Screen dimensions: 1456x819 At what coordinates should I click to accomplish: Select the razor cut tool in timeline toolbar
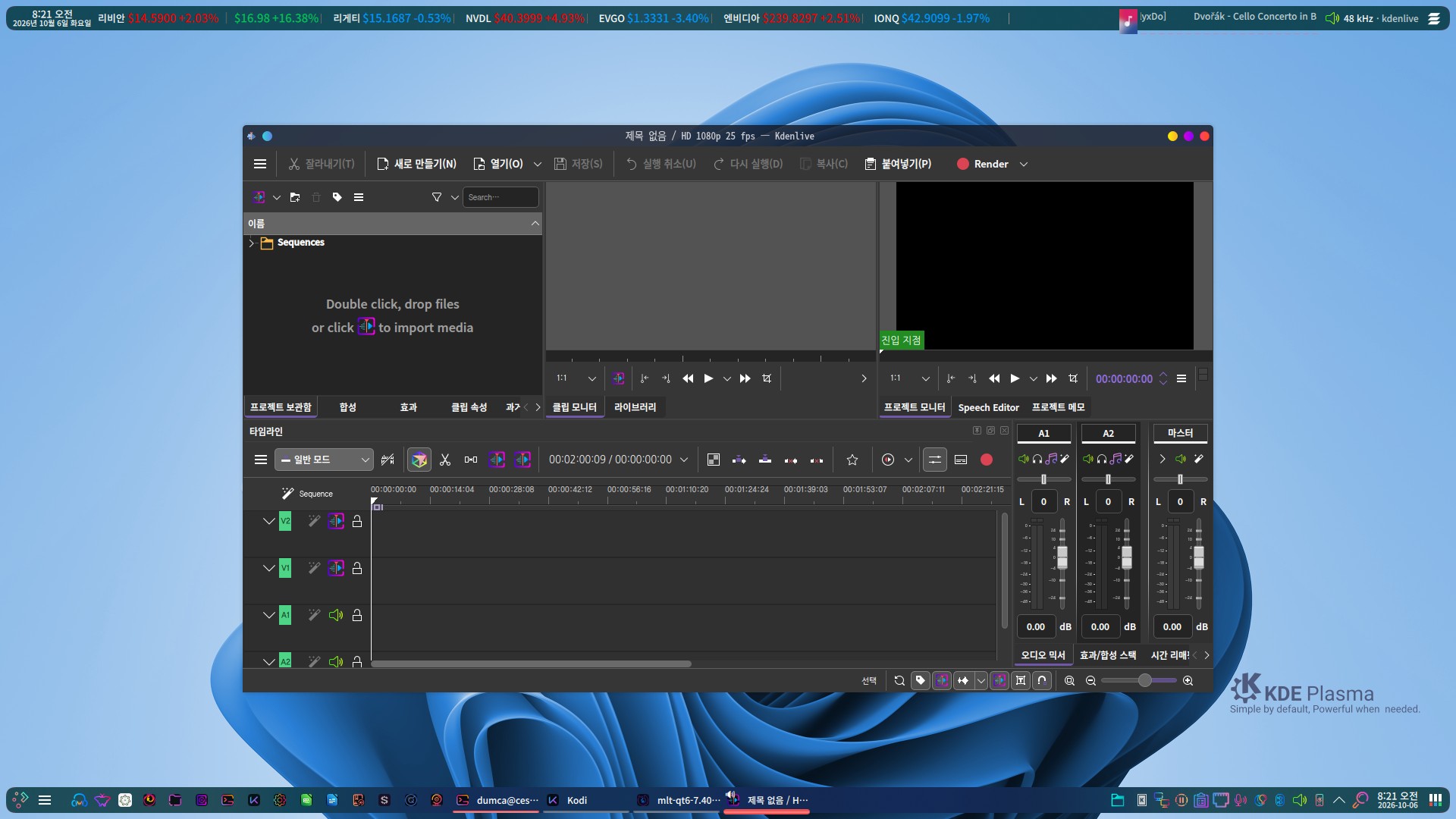pyautogui.click(x=445, y=460)
